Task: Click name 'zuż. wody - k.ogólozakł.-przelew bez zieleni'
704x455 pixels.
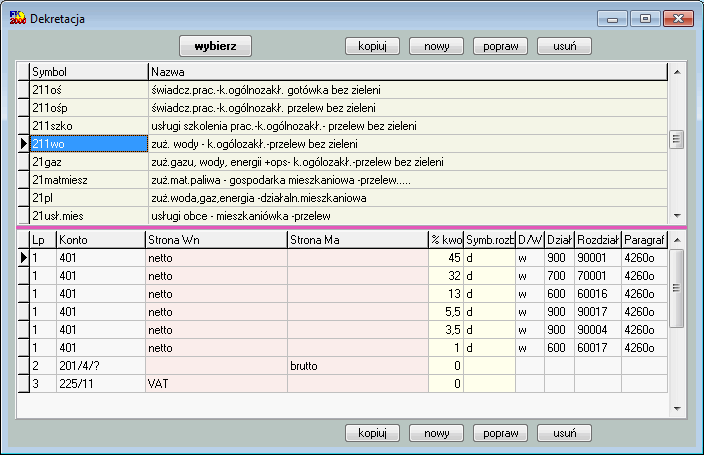Action: 254,144
